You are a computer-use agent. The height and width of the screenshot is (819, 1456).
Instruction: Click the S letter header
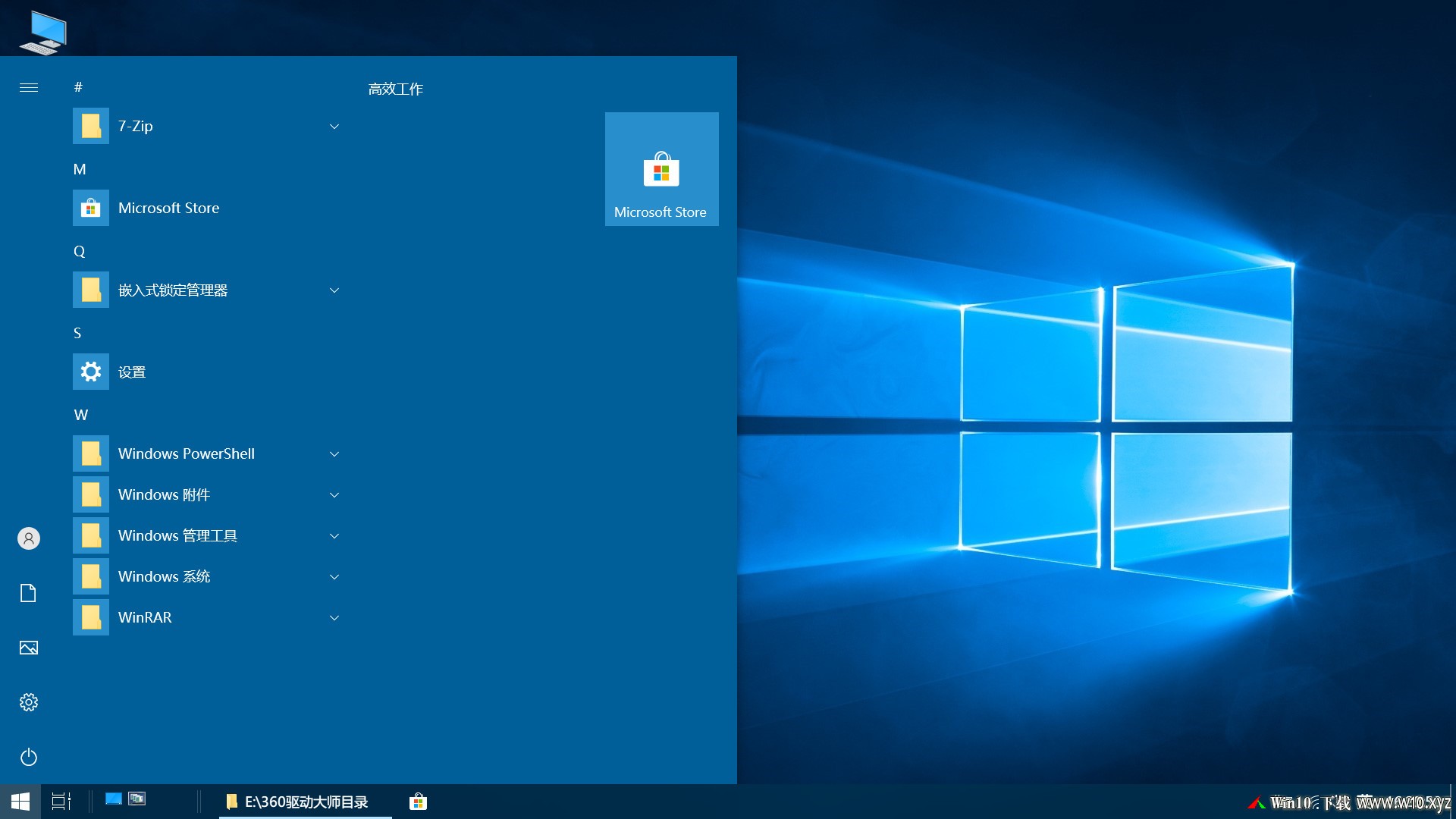point(77,333)
